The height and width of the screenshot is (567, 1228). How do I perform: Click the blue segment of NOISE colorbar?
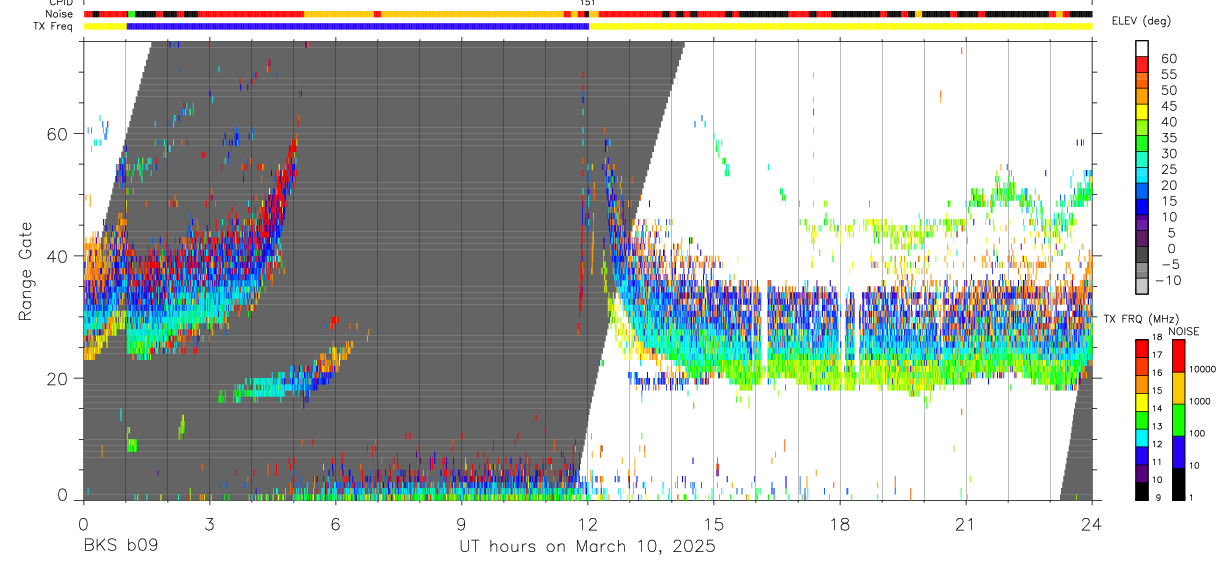(x=1177, y=452)
